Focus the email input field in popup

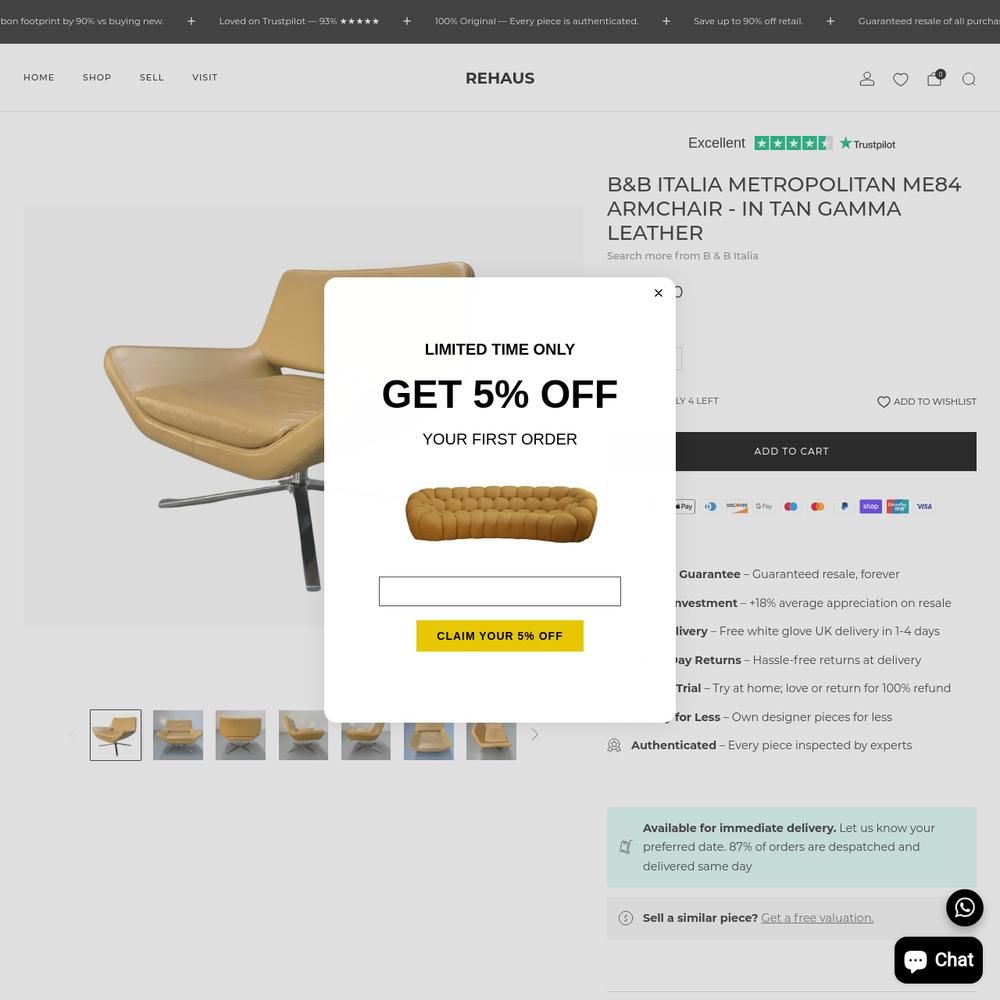click(499, 591)
